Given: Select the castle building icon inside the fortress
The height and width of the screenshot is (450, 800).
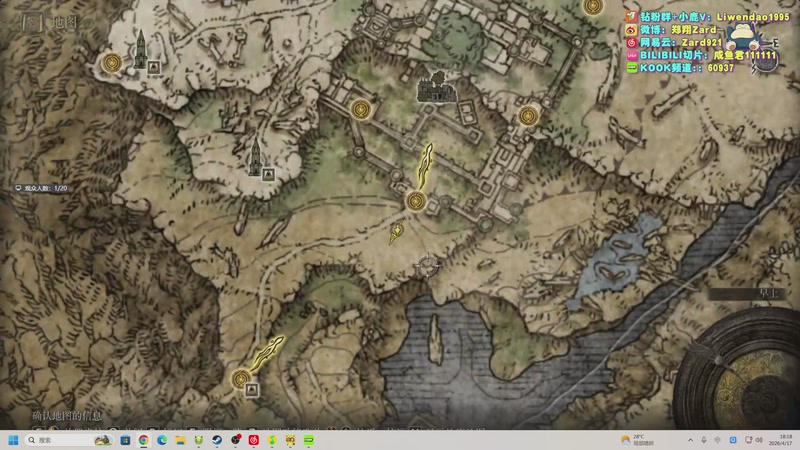Looking at the screenshot, I should point(436,87).
